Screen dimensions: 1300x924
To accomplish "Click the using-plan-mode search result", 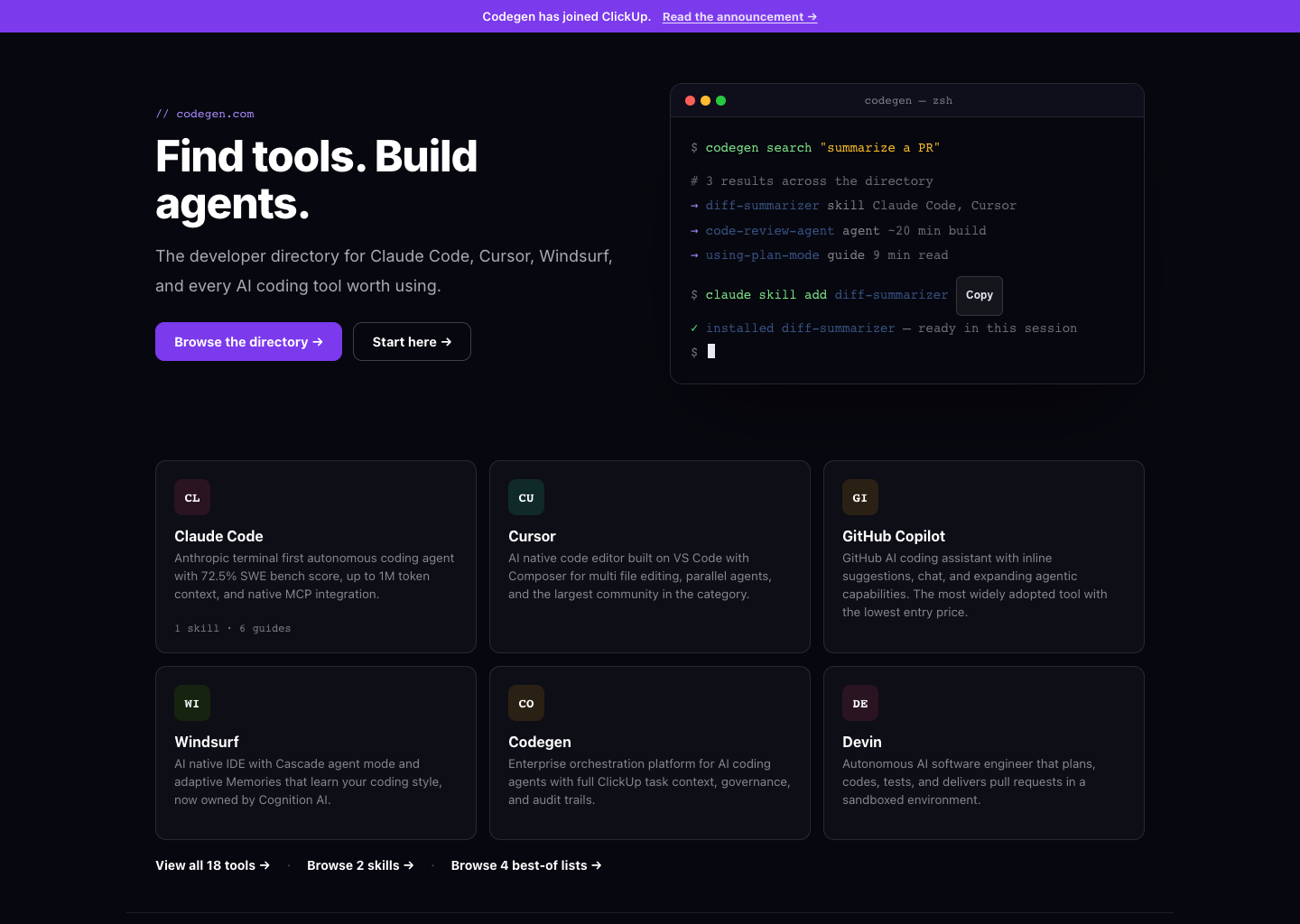I will [763, 255].
